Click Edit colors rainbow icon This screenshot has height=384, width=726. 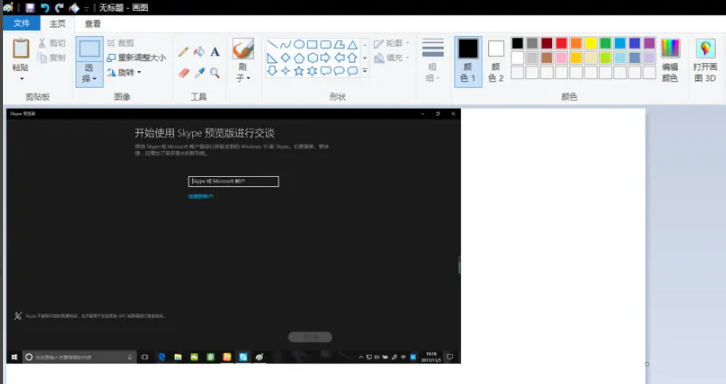tap(670, 48)
